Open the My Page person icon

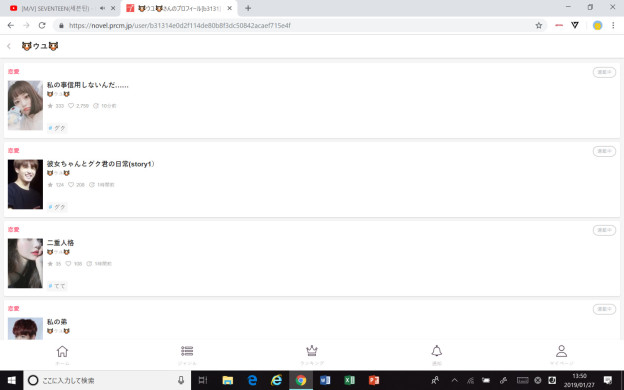(562, 351)
